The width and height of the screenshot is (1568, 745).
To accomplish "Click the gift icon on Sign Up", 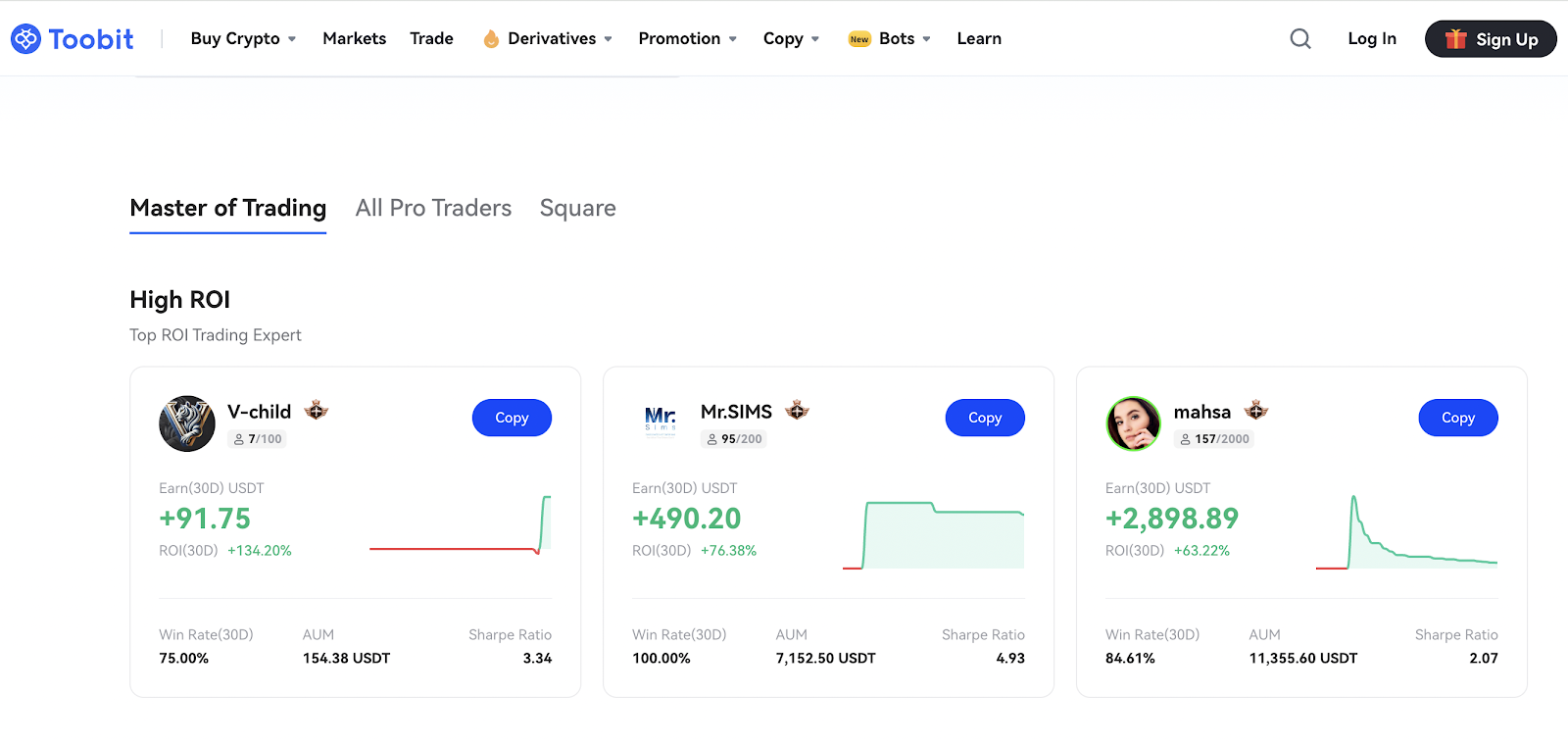I will 1456,38.
